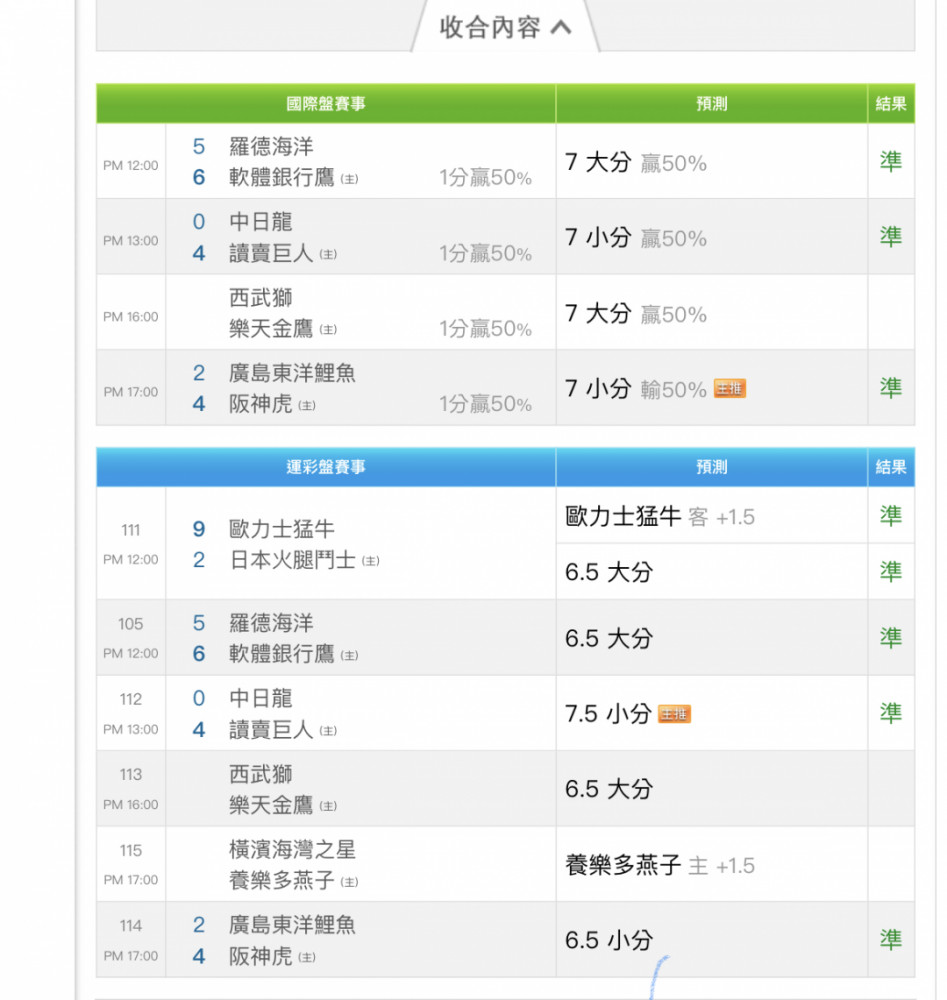This screenshot has width=947, height=1000.
Task: Select 讀賣巨人 in the 運彩盤 table
Action: [x=271, y=729]
